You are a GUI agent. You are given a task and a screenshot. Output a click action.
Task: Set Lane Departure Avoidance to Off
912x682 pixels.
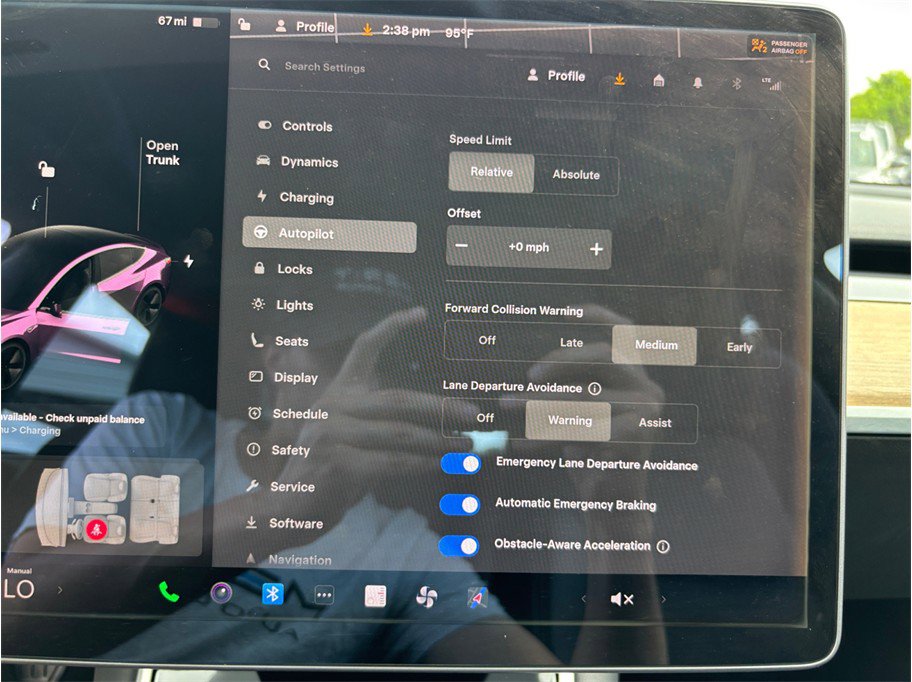coord(484,417)
